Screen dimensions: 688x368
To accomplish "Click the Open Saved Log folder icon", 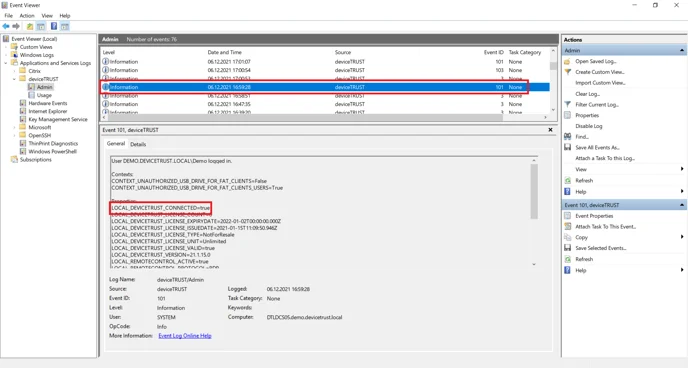I will pyautogui.click(x=567, y=61).
